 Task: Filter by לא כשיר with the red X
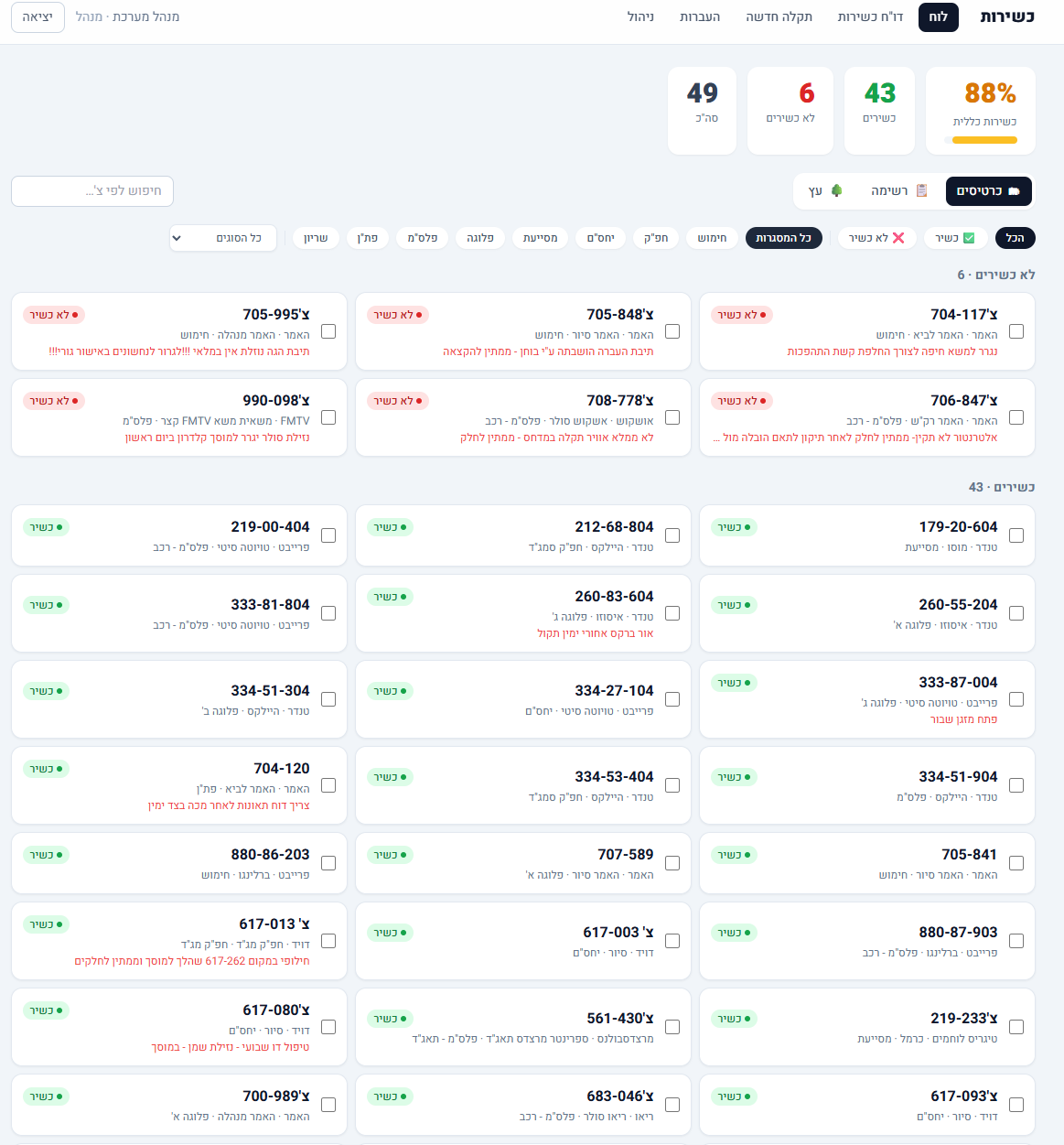[x=876, y=238]
